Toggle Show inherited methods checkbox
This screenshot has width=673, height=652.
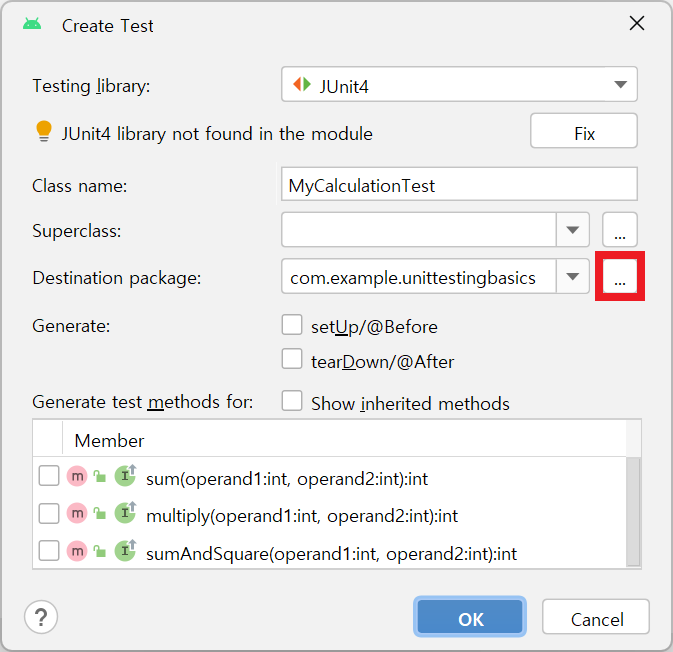coord(292,400)
